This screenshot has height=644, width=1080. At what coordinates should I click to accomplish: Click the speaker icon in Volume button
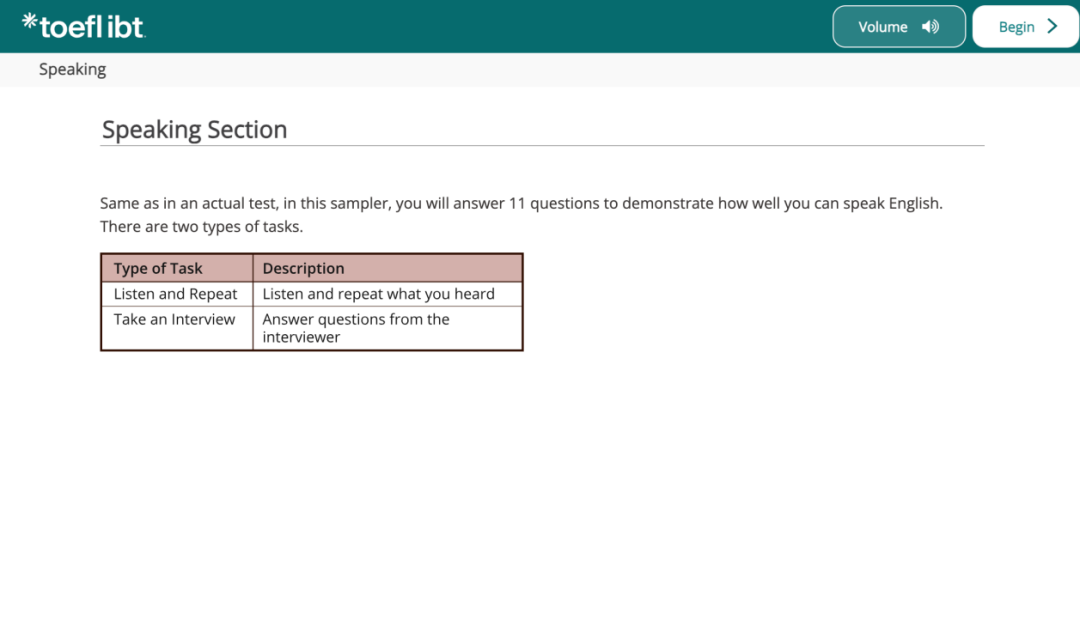coord(930,27)
